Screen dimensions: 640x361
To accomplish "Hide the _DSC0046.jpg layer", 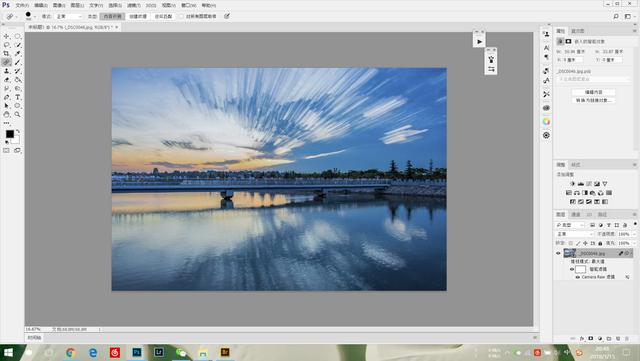I will [x=558, y=253].
